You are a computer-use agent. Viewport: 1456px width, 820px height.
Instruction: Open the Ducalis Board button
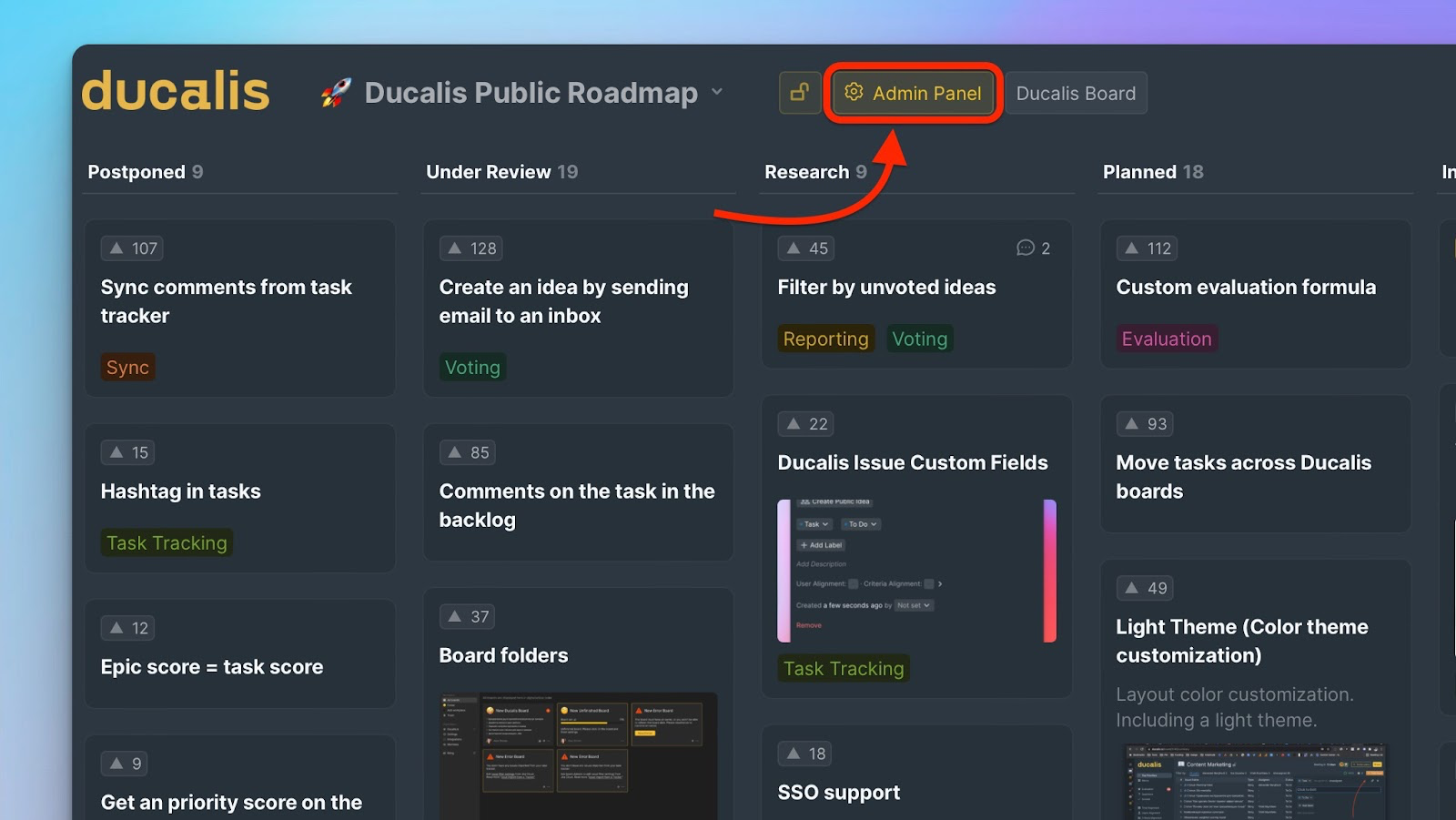1076,93
